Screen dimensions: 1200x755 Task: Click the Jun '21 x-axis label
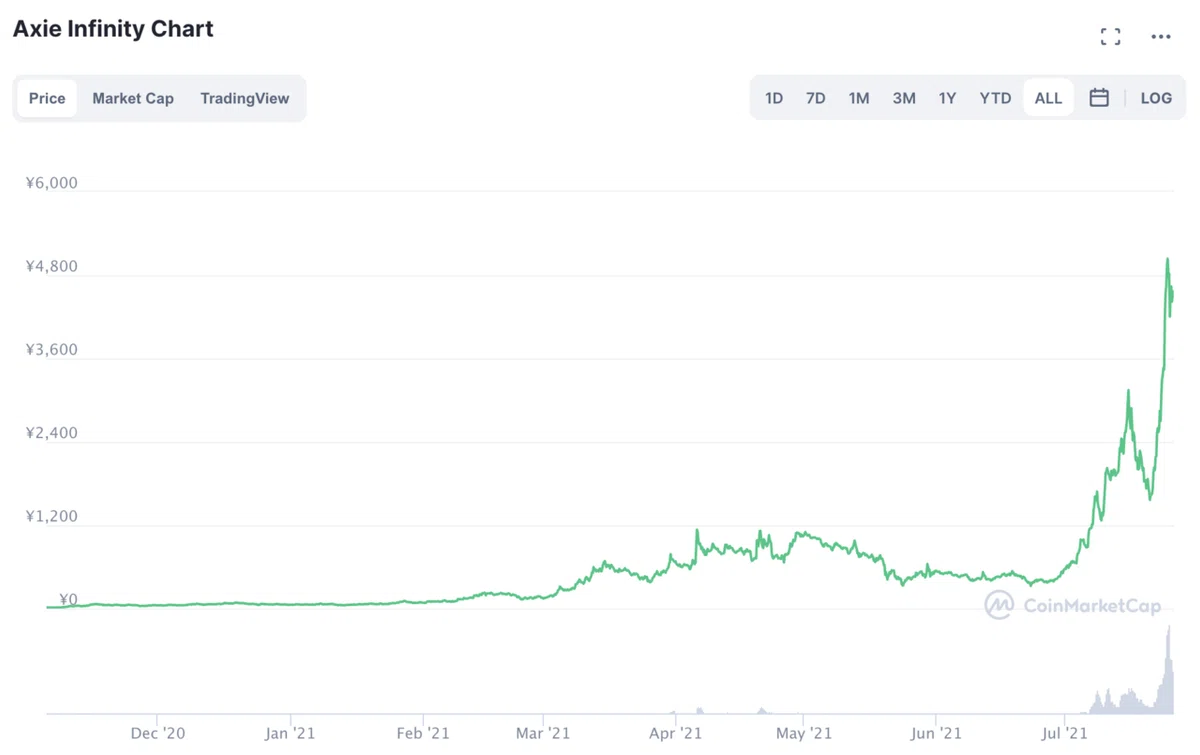[x=936, y=733]
